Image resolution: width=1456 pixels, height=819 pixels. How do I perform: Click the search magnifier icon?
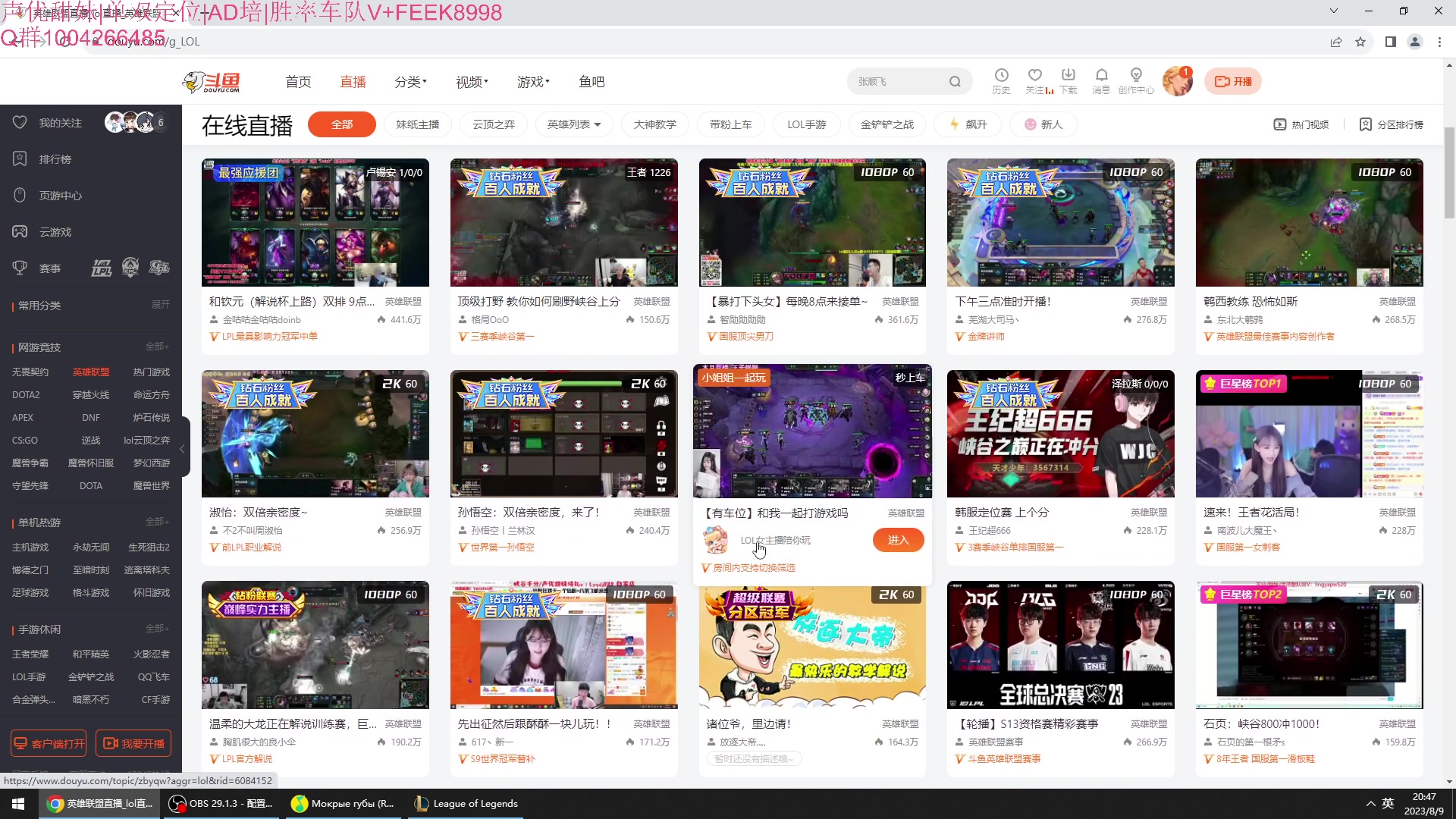tap(955, 82)
